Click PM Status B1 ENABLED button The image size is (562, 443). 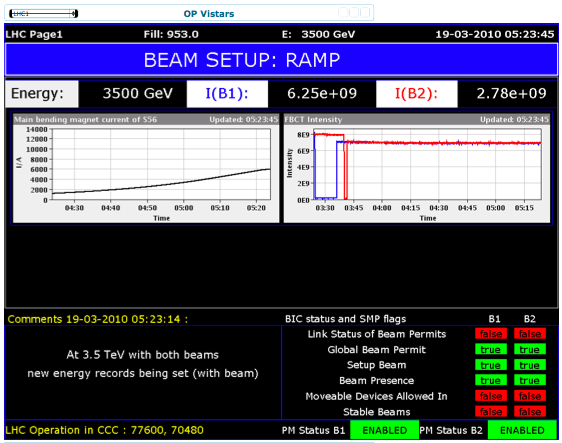pyautogui.click(x=384, y=430)
